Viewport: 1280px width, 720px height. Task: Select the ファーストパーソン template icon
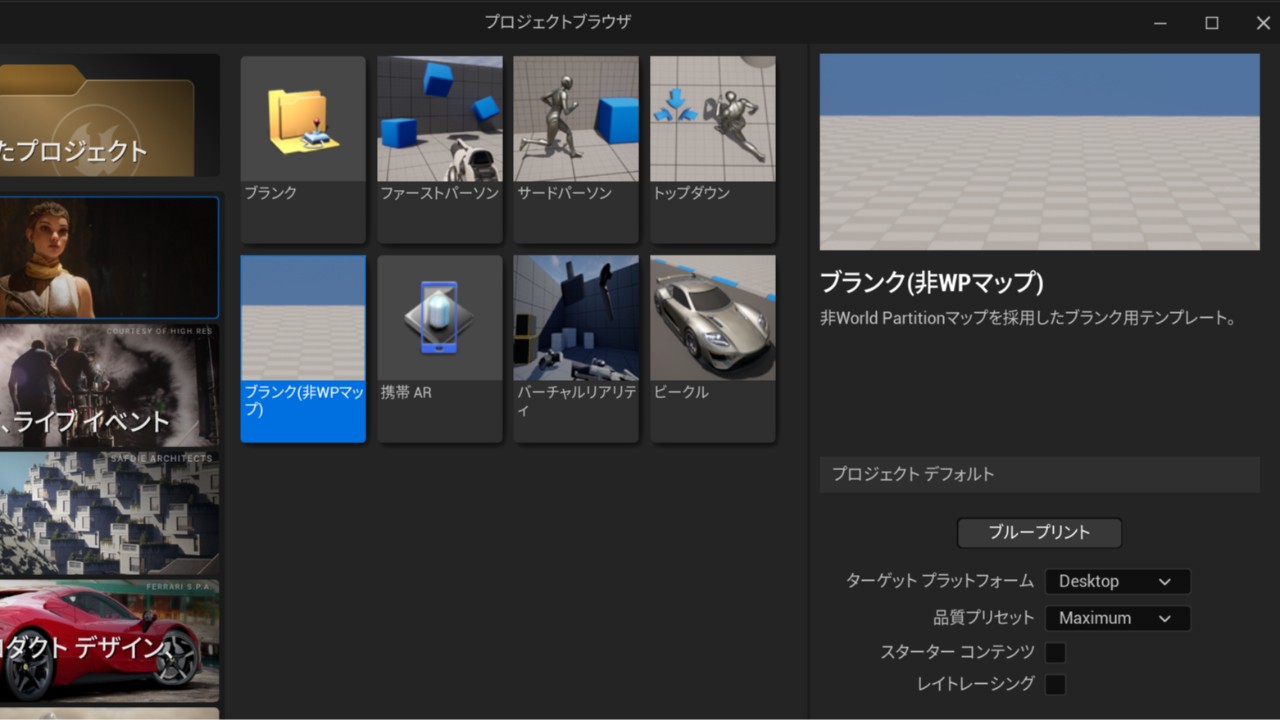click(x=440, y=118)
